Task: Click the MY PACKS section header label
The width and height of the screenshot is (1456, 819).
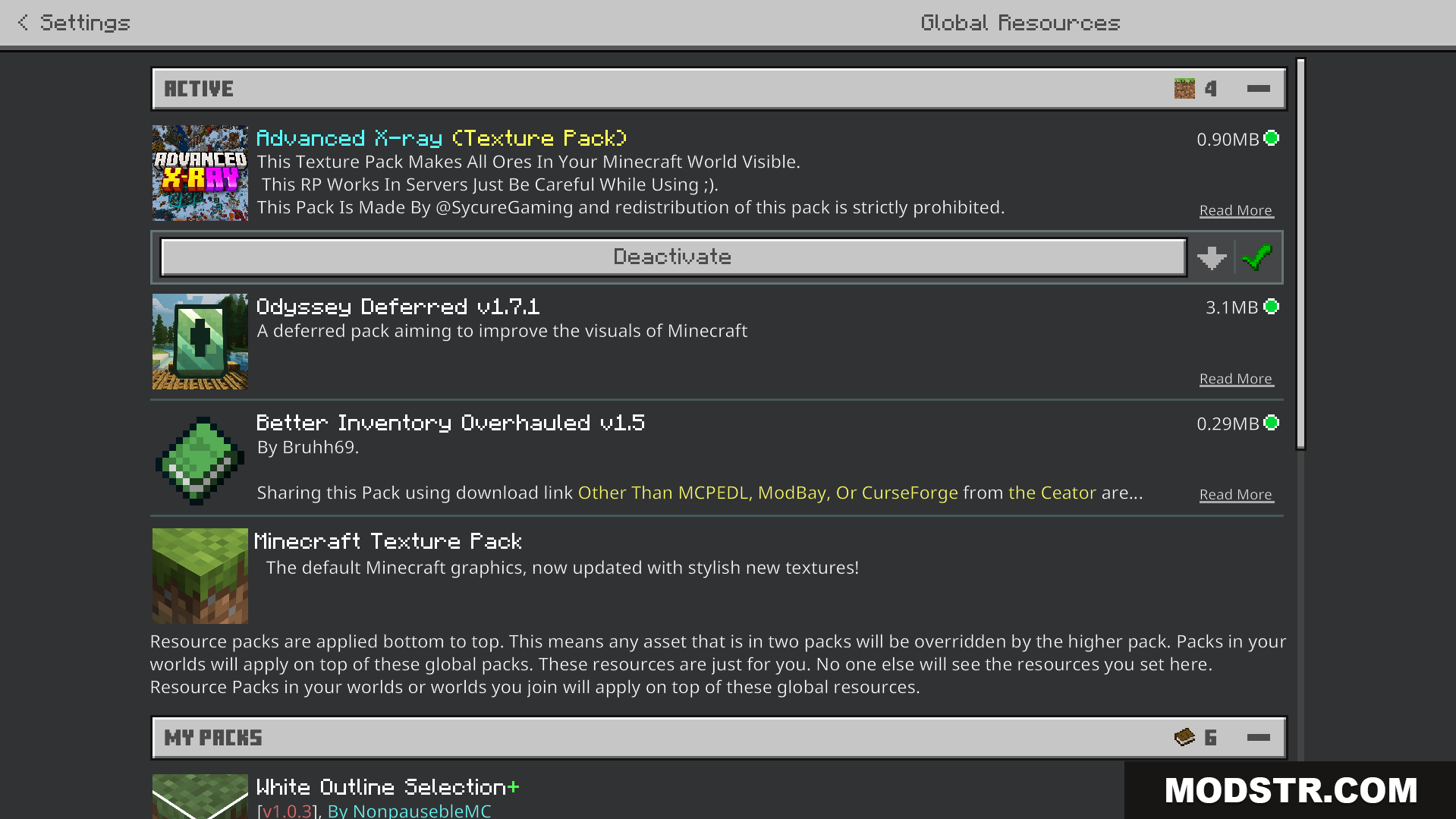Action: (213, 738)
